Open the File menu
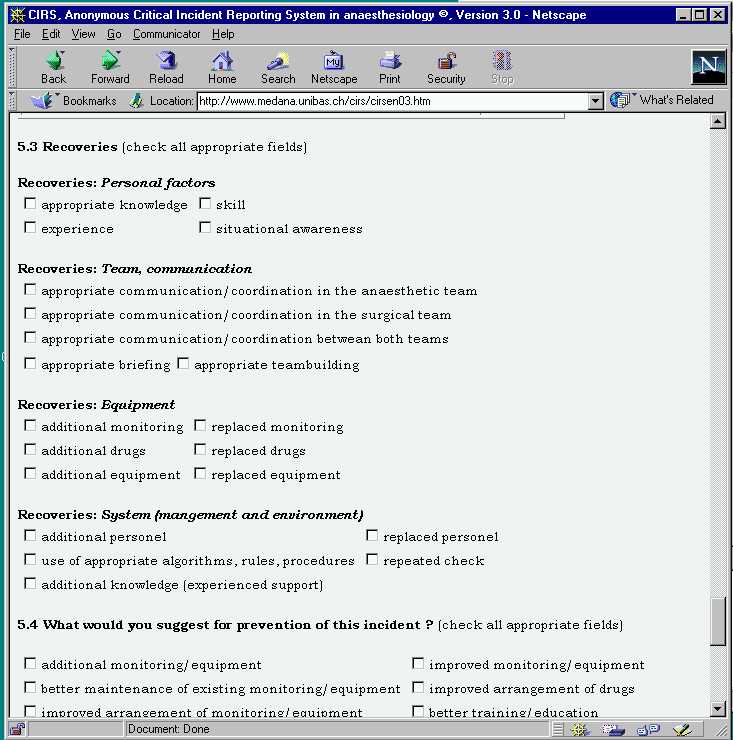733x740 pixels. click(x=22, y=34)
